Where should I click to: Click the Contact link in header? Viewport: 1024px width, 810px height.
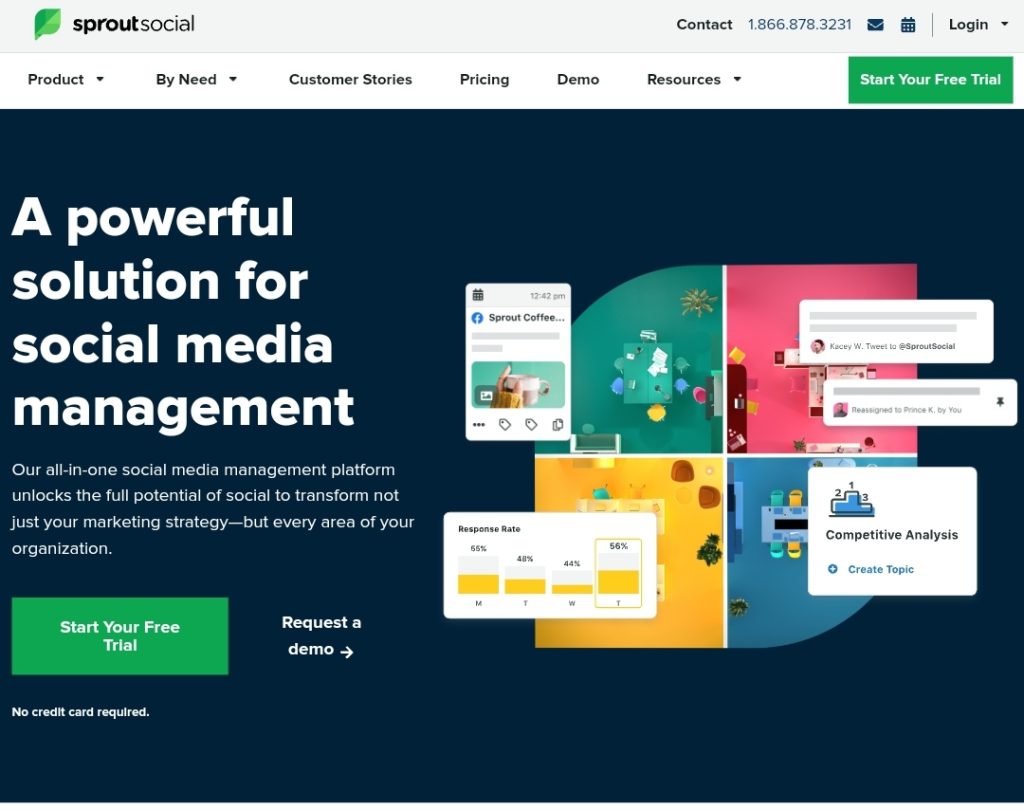(x=704, y=24)
